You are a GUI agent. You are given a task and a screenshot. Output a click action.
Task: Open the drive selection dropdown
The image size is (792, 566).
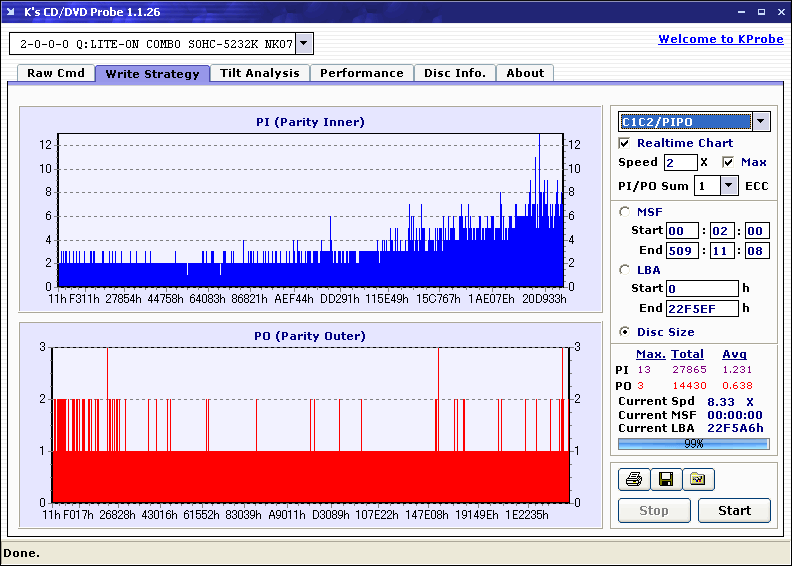(x=304, y=44)
